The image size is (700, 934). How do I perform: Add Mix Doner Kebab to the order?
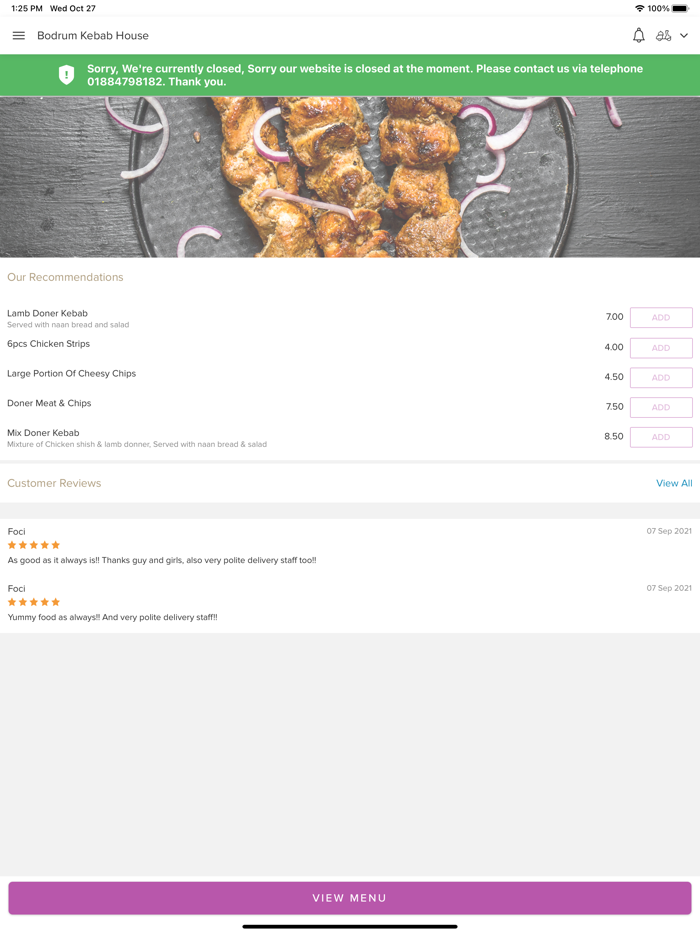(x=661, y=437)
